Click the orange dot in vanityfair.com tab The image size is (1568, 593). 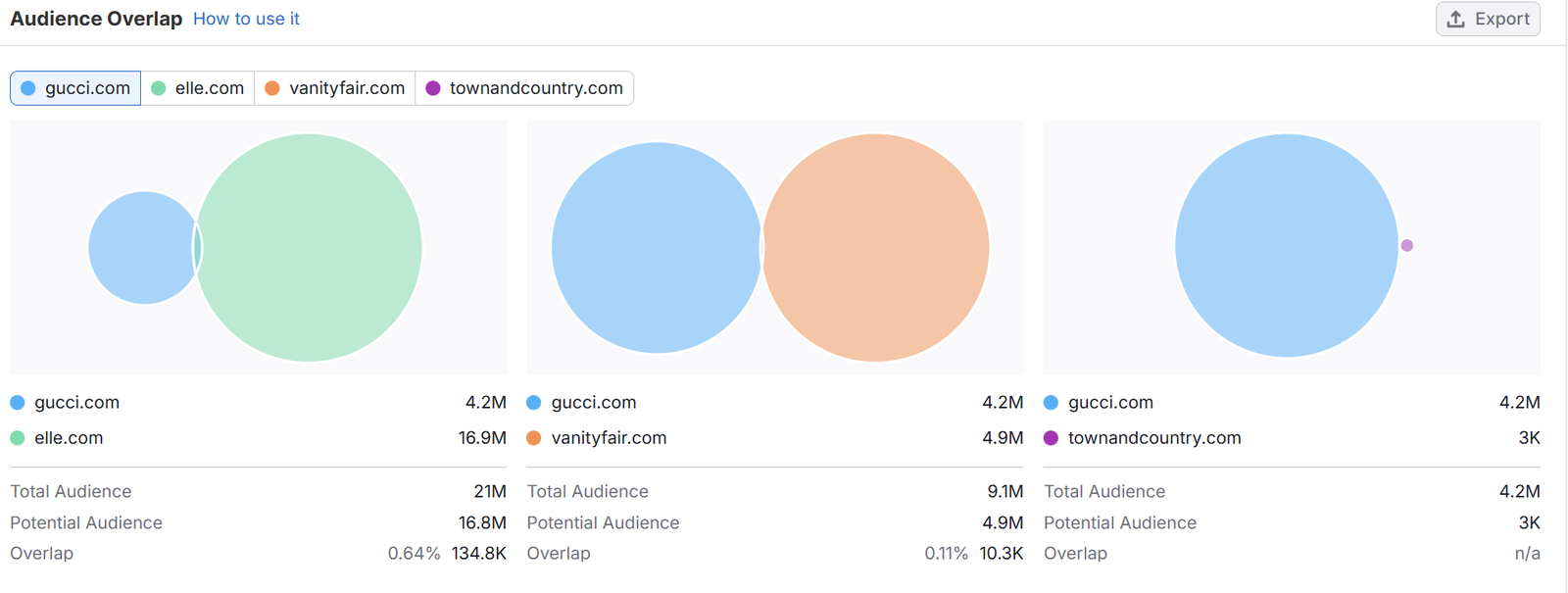click(272, 88)
